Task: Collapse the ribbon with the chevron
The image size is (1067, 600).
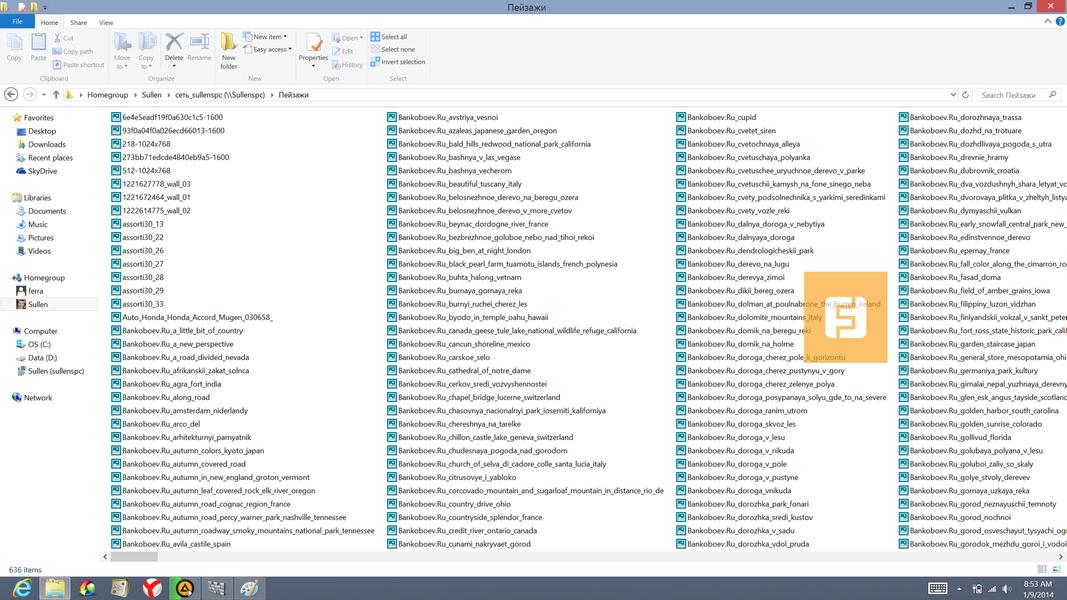Action: coord(1045,22)
